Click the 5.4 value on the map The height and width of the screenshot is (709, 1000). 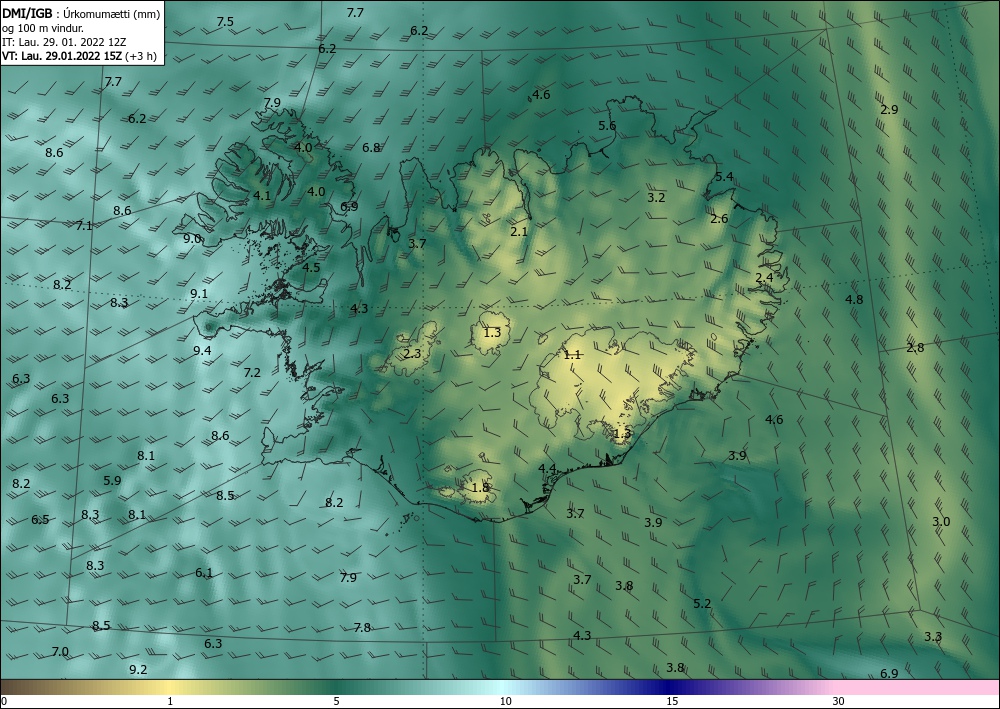click(724, 177)
